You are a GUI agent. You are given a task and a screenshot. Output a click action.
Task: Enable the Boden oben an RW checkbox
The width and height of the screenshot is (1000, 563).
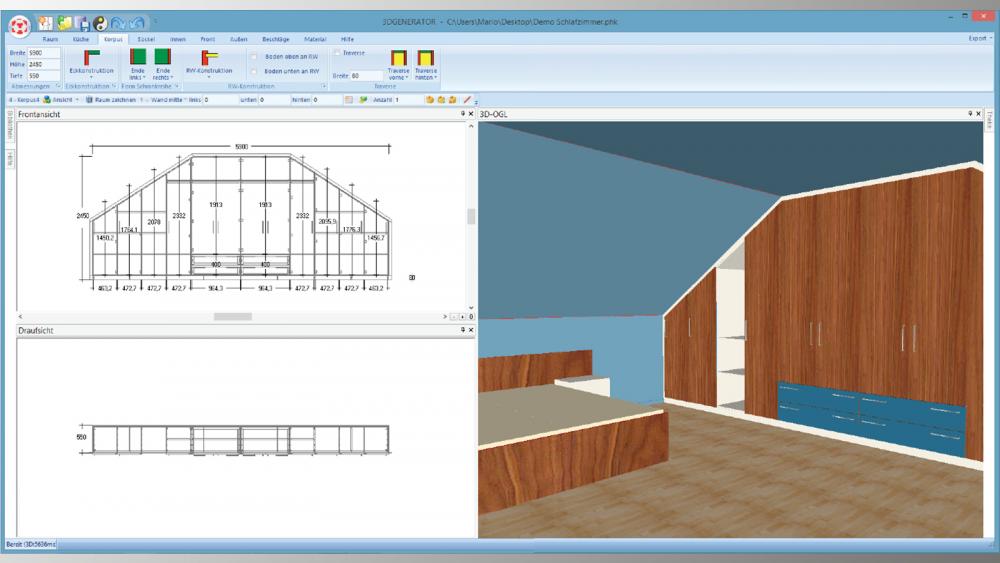(x=255, y=57)
